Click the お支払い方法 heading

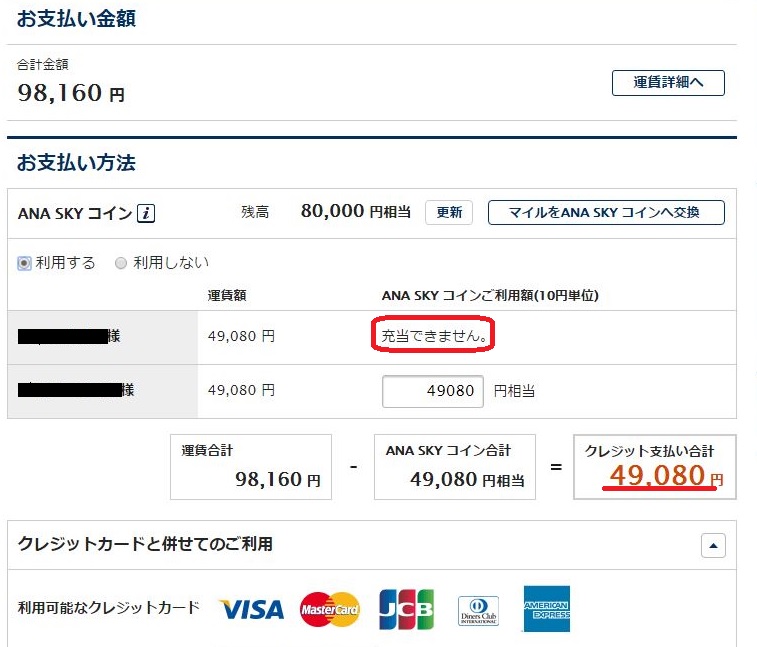click(76, 163)
